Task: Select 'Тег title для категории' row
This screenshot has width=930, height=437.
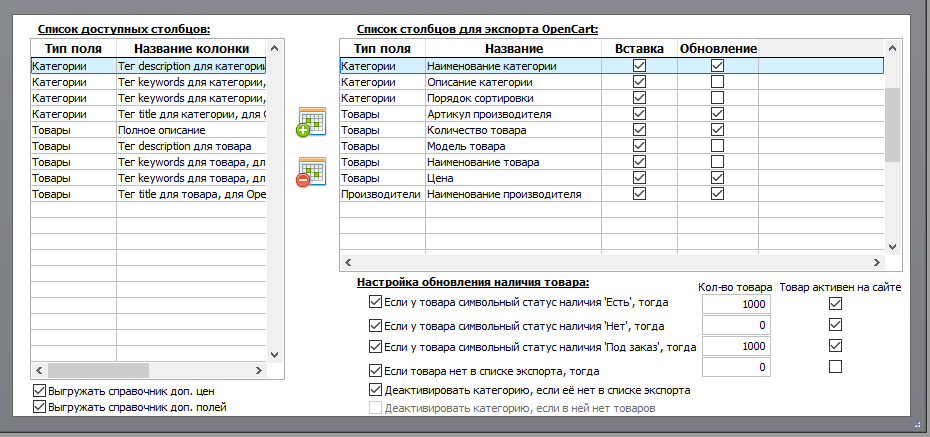Action: tap(149, 114)
